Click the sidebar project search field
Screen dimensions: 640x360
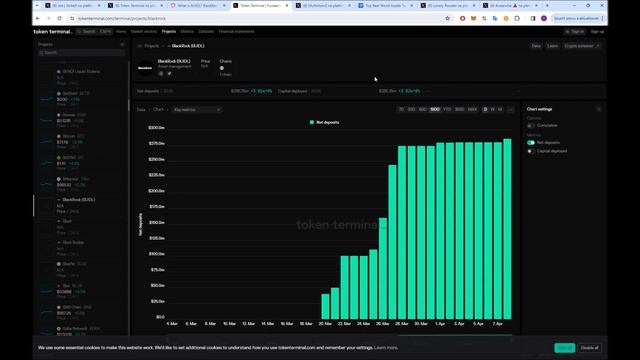[81, 53]
